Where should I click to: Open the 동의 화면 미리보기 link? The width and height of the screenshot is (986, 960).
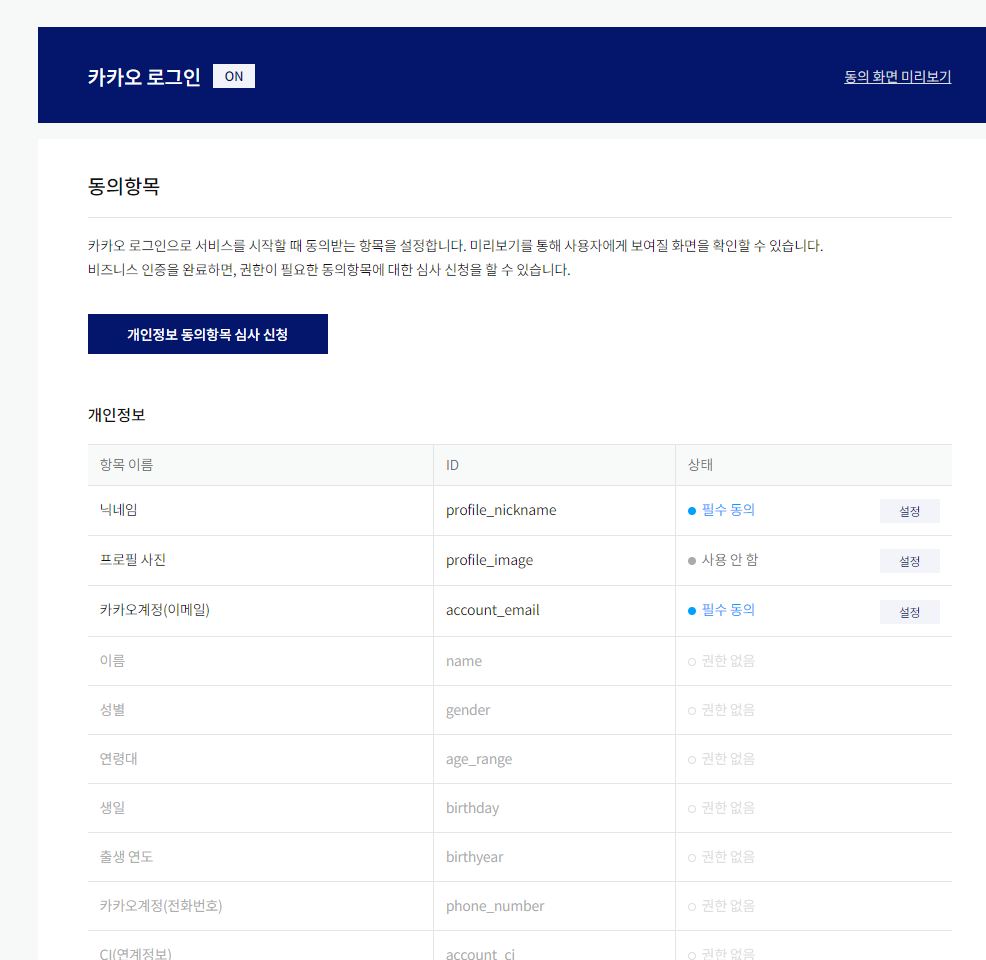(897, 77)
